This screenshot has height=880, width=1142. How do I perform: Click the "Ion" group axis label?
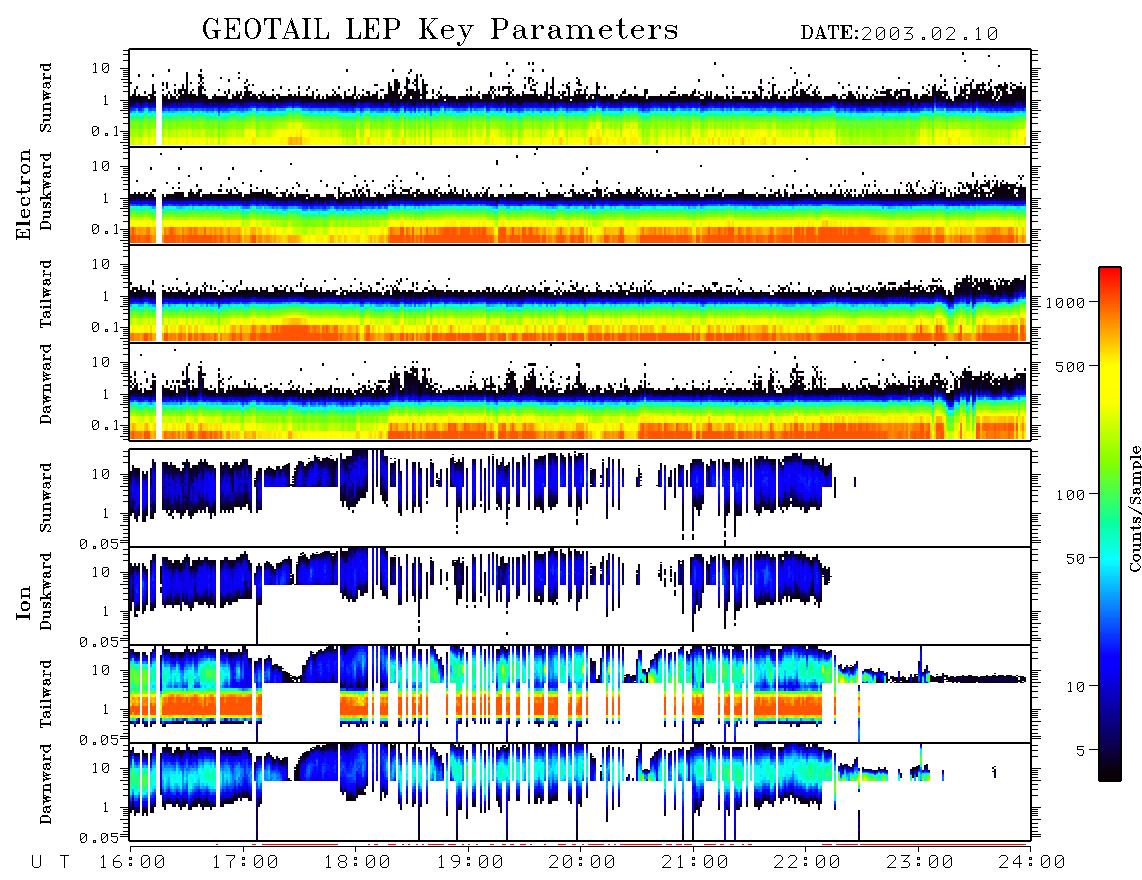click(24, 603)
